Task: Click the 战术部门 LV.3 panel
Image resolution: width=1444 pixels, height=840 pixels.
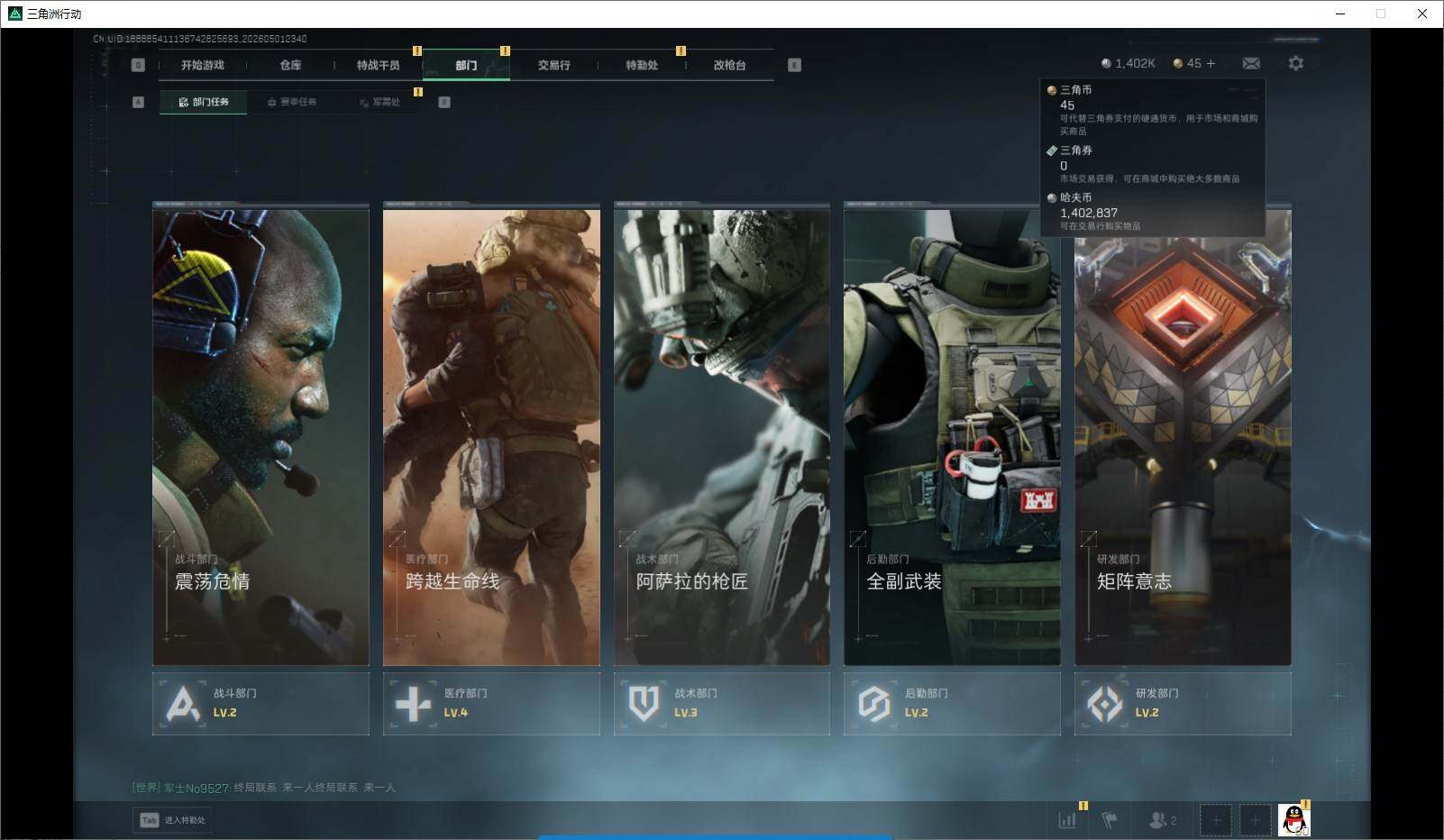Action: (722, 703)
